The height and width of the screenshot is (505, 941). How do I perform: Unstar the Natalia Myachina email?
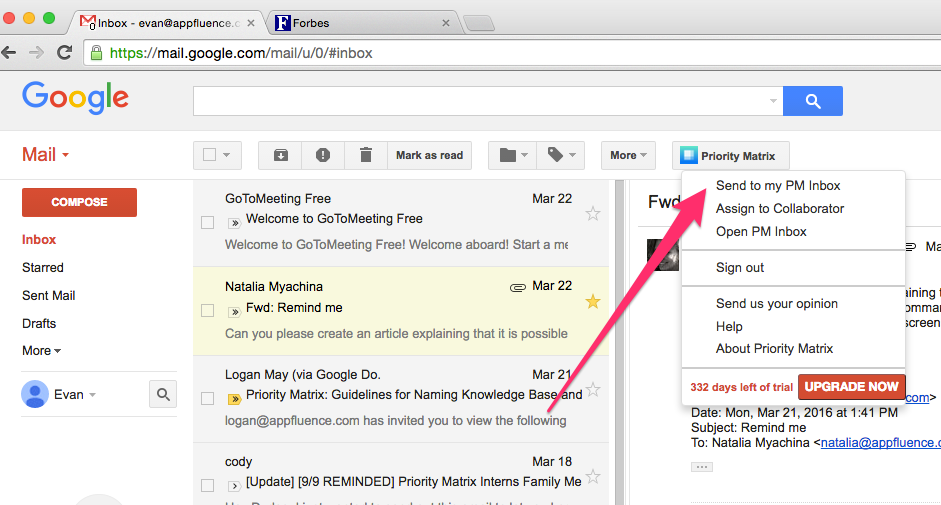pos(593,301)
